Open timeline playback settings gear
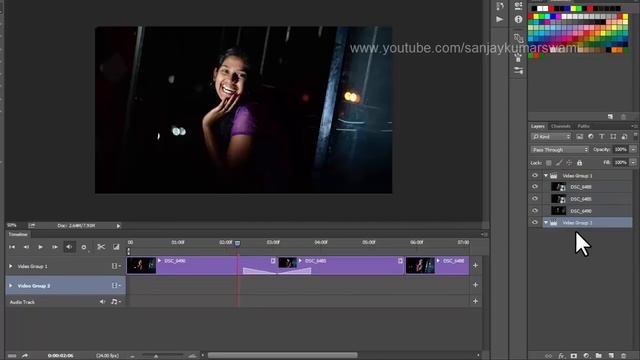The height and width of the screenshot is (360, 640). tap(84, 247)
